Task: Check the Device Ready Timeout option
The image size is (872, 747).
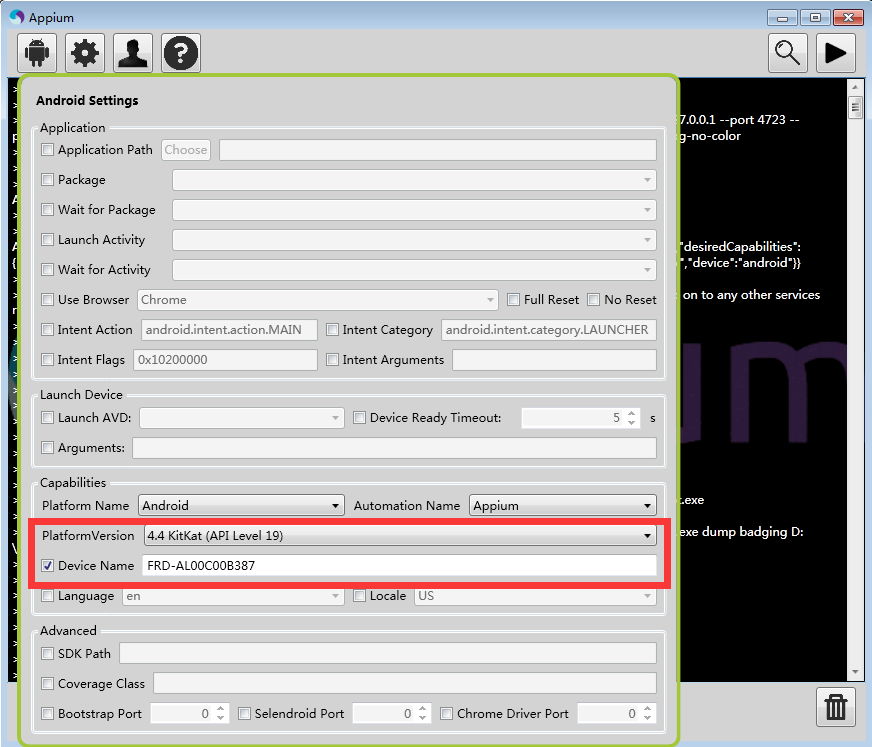Action: pos(360,418)
